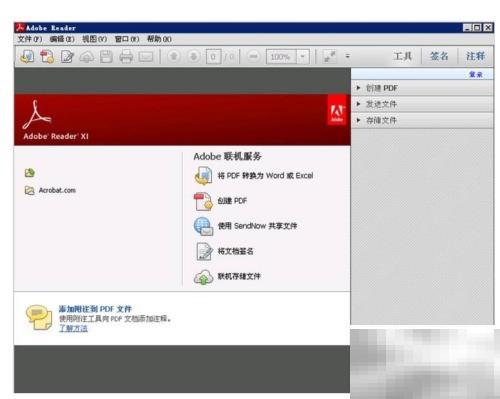Click the Convert PDF to Word or Excel icon
Screen dimensions: 500x399
203,176
